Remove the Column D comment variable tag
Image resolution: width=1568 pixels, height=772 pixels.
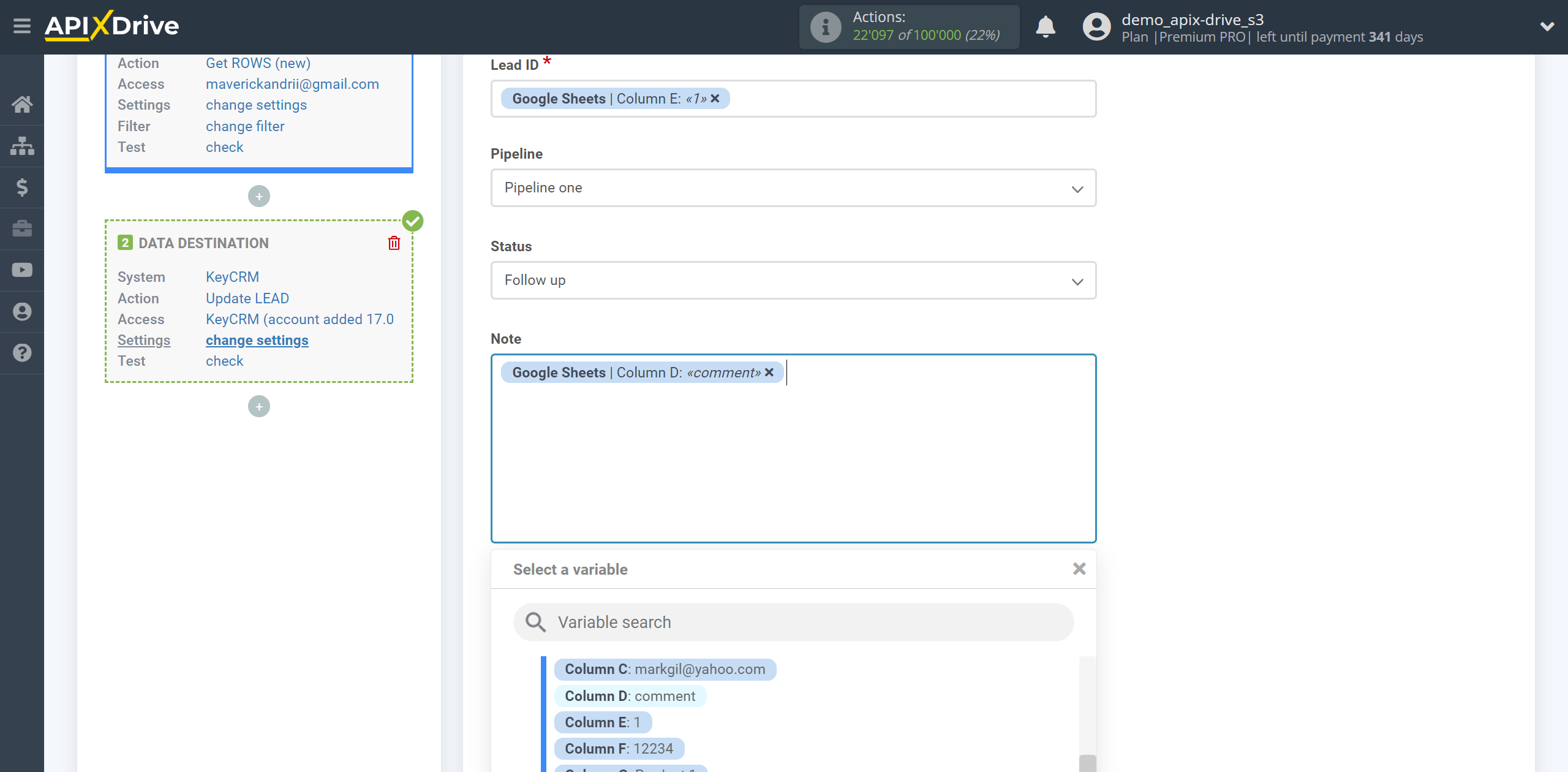pos(769,372)
